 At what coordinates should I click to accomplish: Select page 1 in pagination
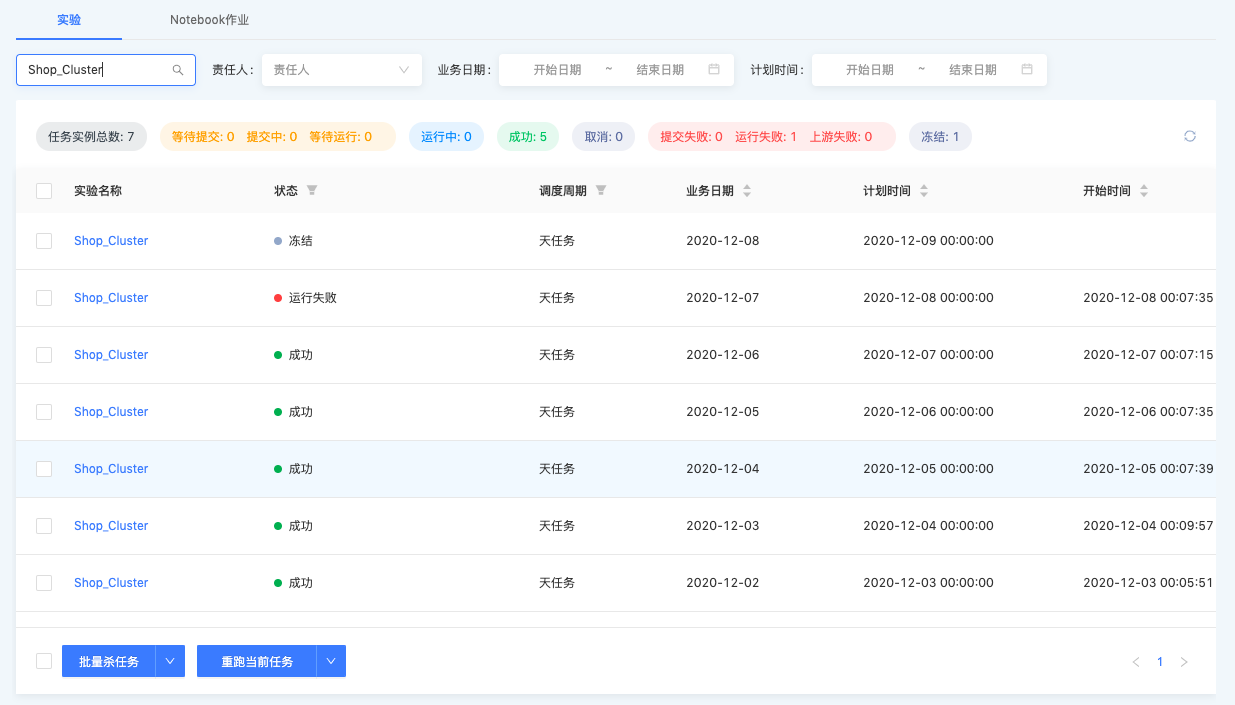pos(1160,662)
